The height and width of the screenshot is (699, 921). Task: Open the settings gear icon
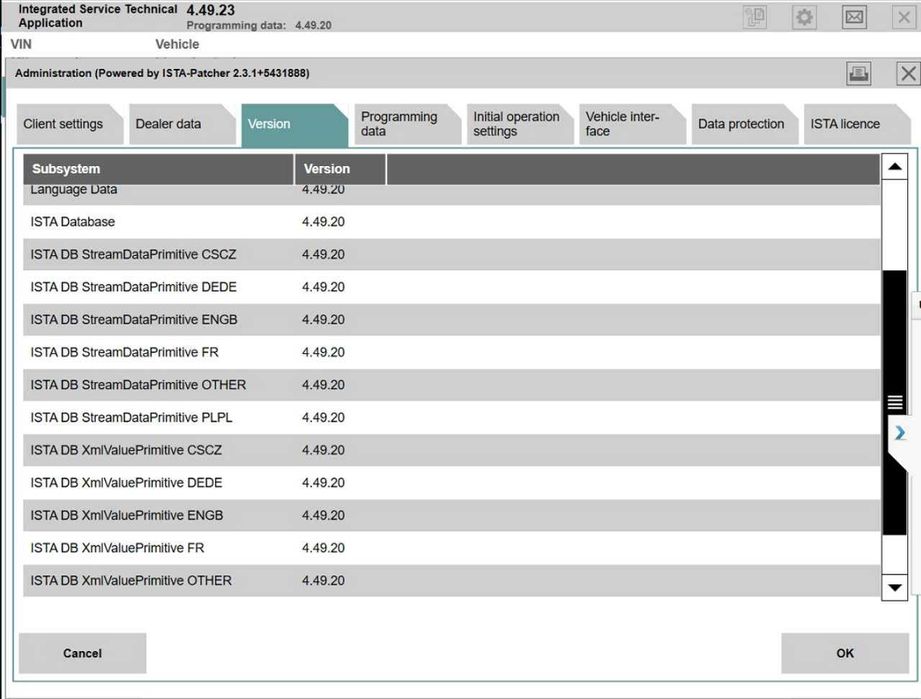tap(804, 16)
